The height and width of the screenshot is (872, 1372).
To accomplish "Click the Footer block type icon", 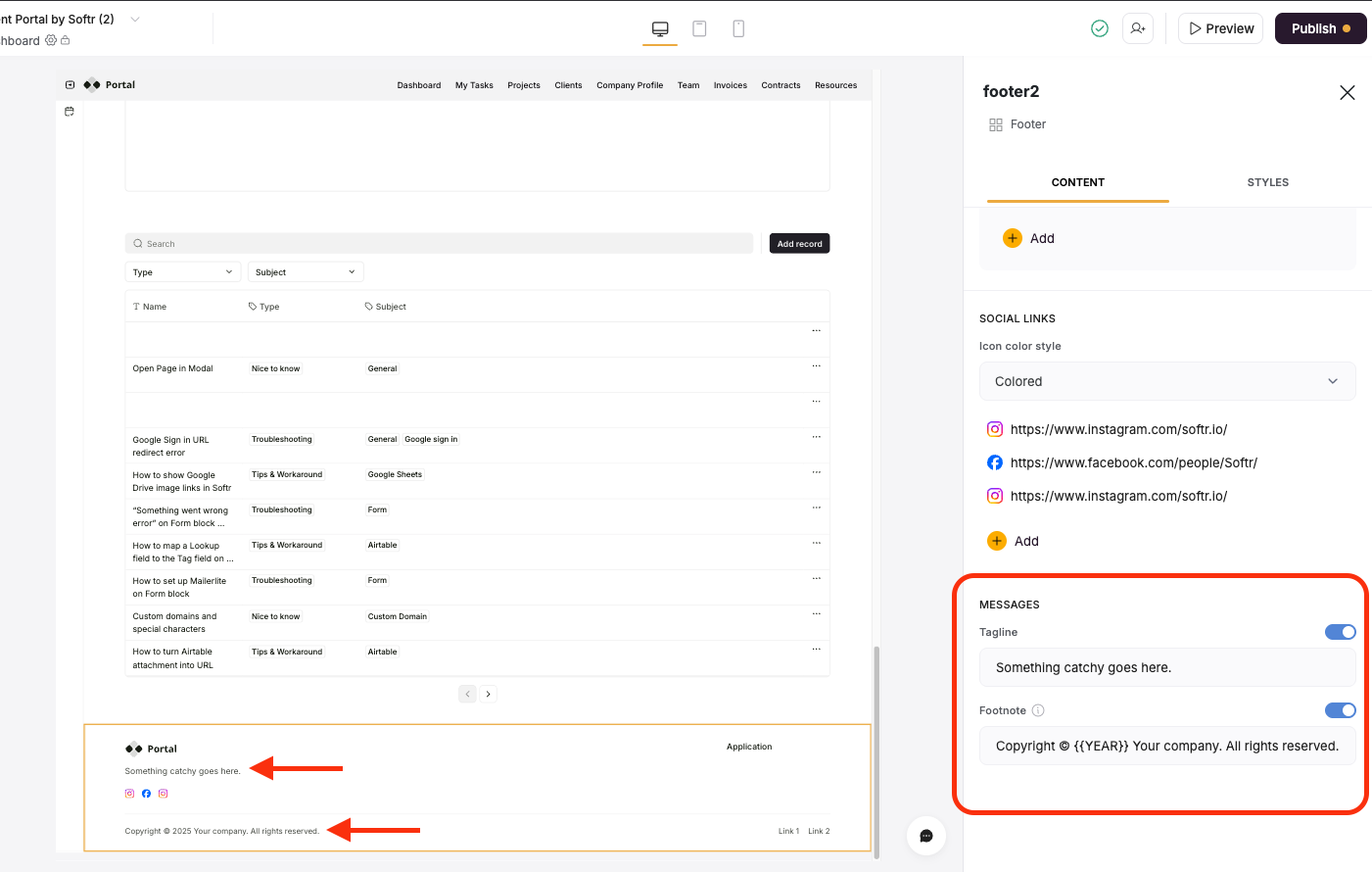I will [996, 124].
